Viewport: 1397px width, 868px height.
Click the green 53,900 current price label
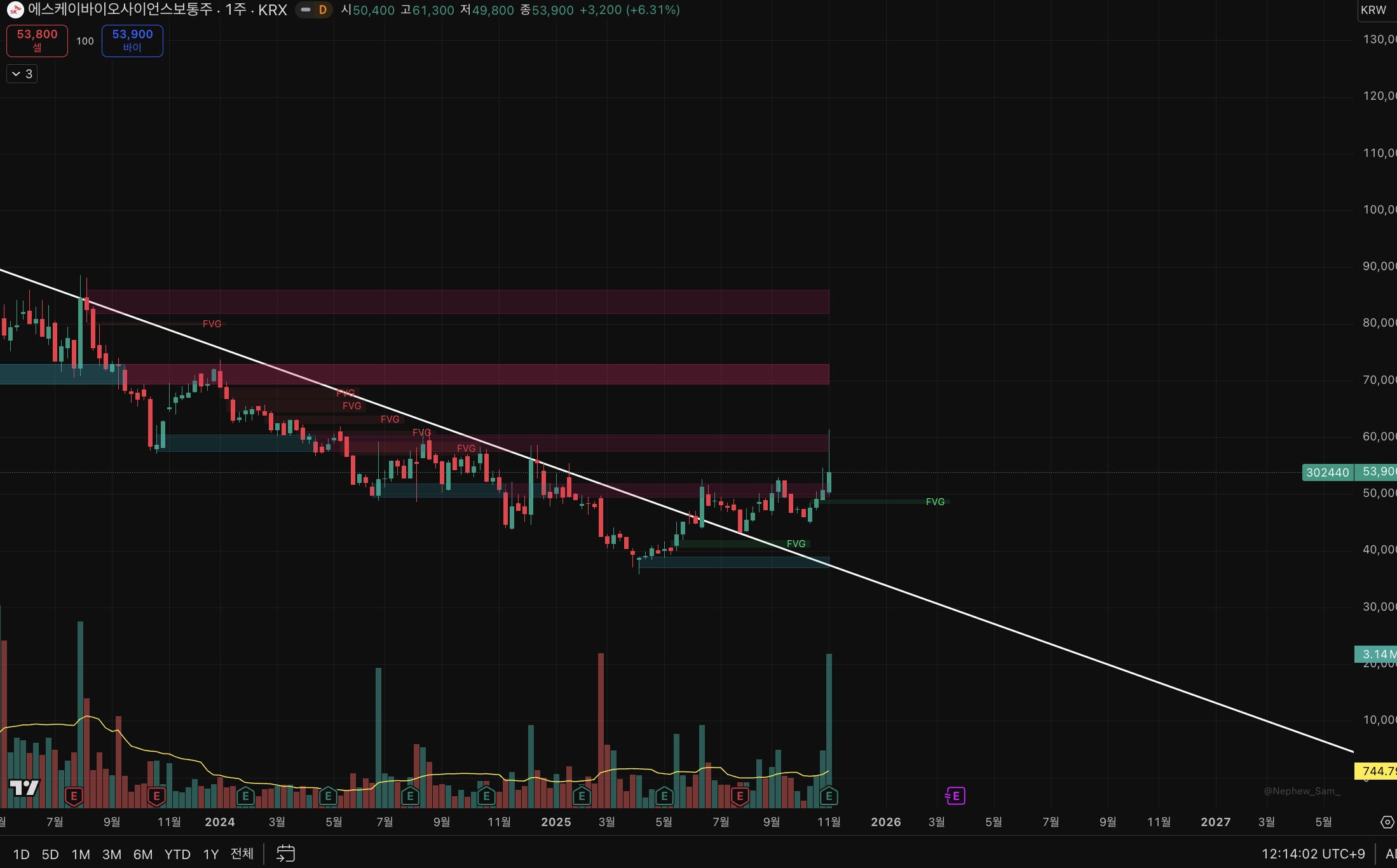1378,472
